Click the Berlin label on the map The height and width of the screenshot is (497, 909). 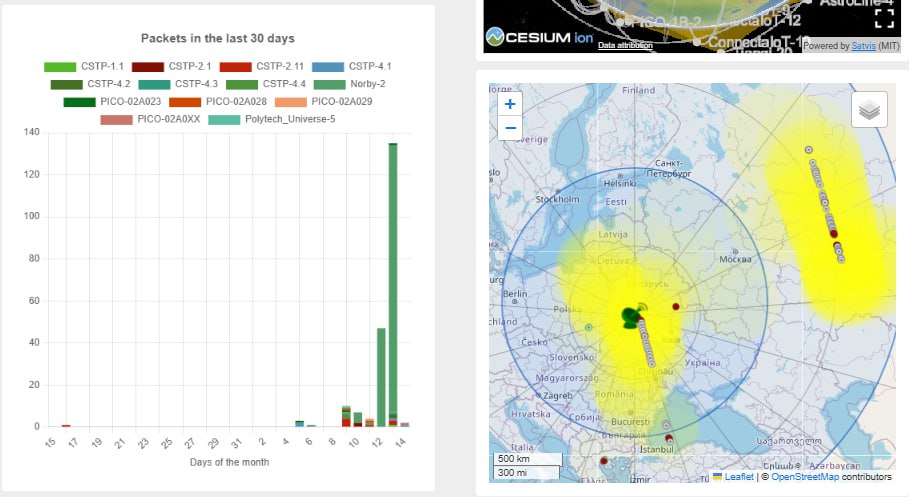pyautogui.click(x=515, y=293)
